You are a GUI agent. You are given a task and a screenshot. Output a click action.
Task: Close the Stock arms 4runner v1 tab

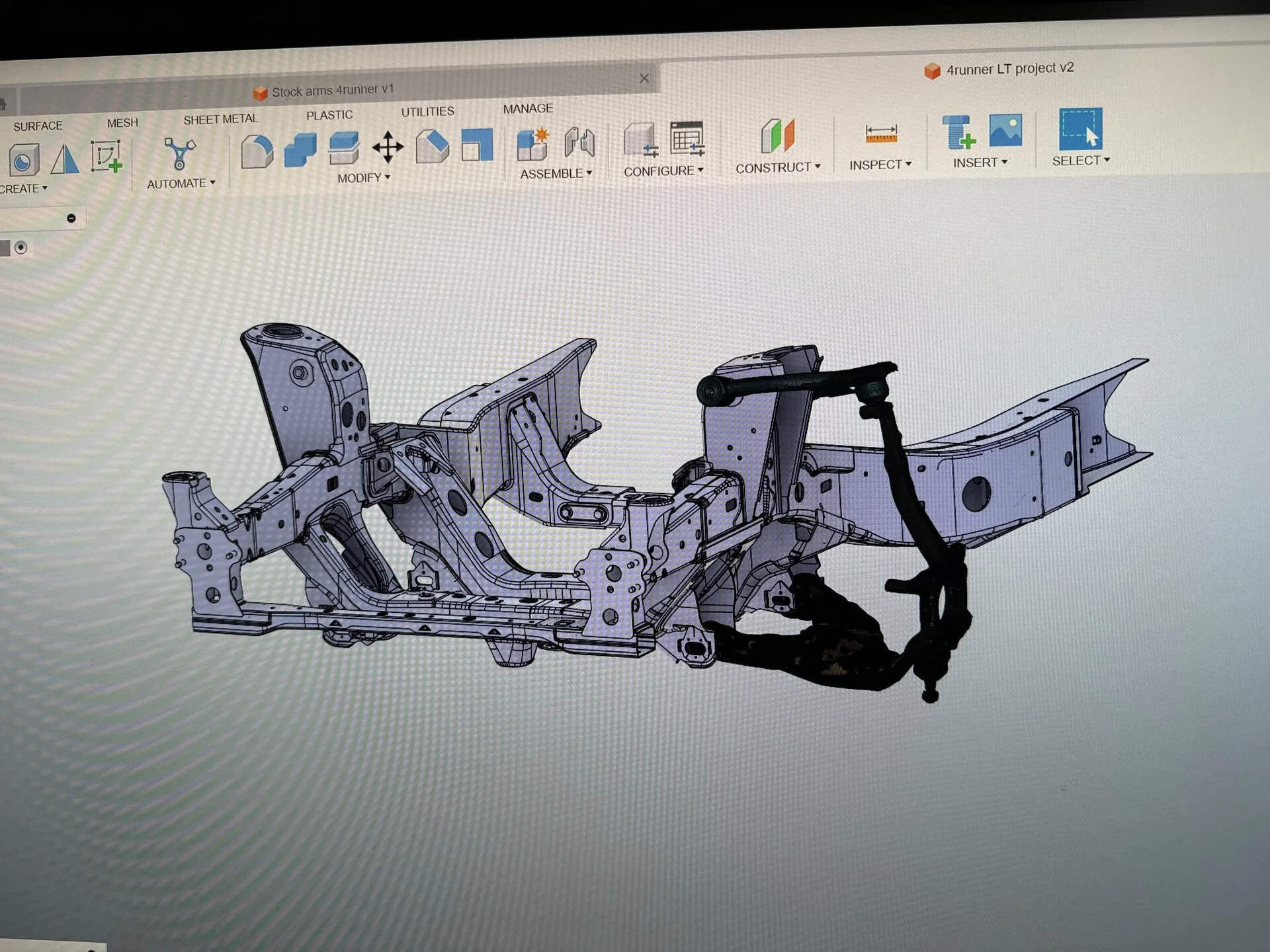[644, 78]
